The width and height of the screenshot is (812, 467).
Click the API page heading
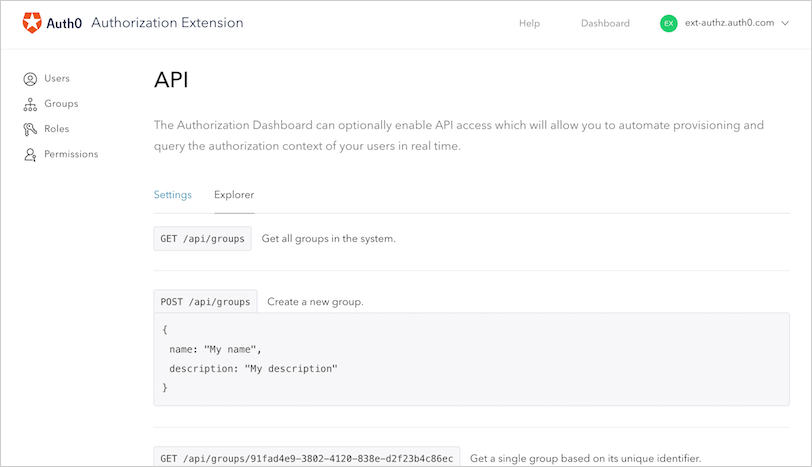(x=171, y=80)
